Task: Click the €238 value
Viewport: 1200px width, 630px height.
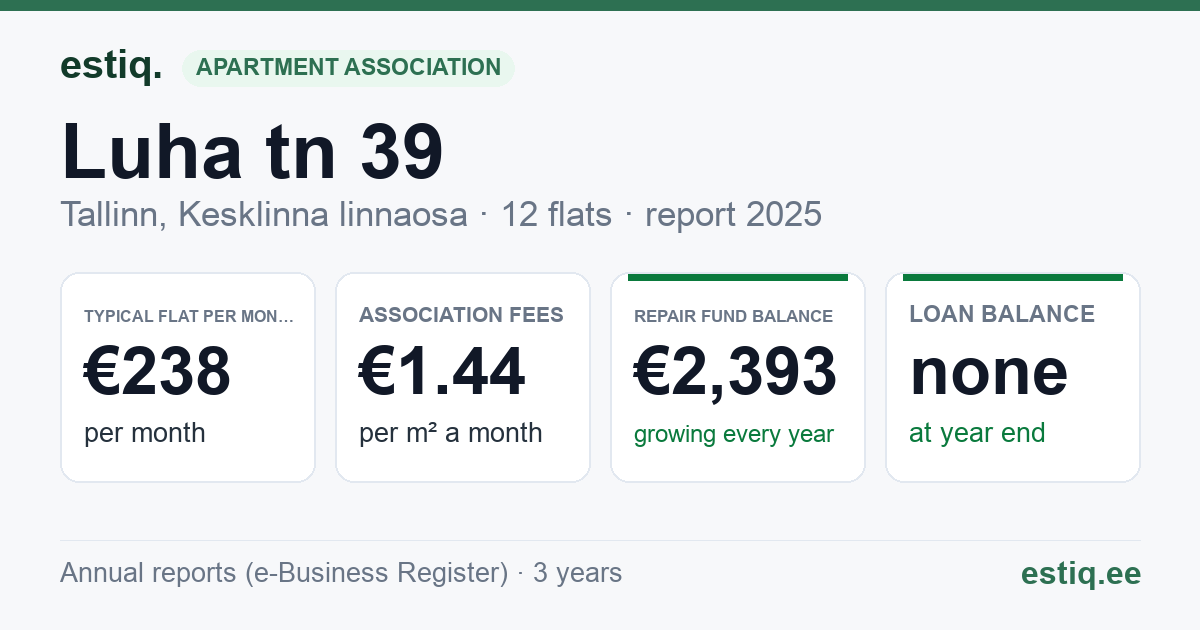Action: (158, 371)
